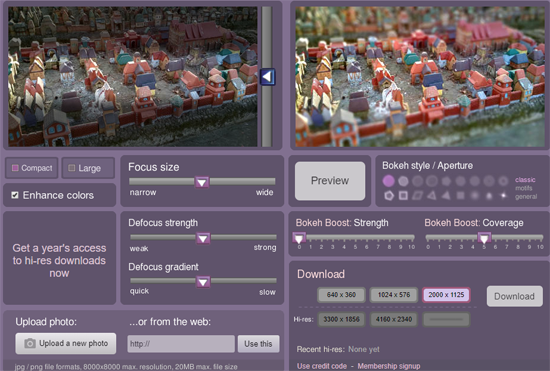Select hi-res 3300 x 1856 size
550x371 pixels.
[341, 319]
